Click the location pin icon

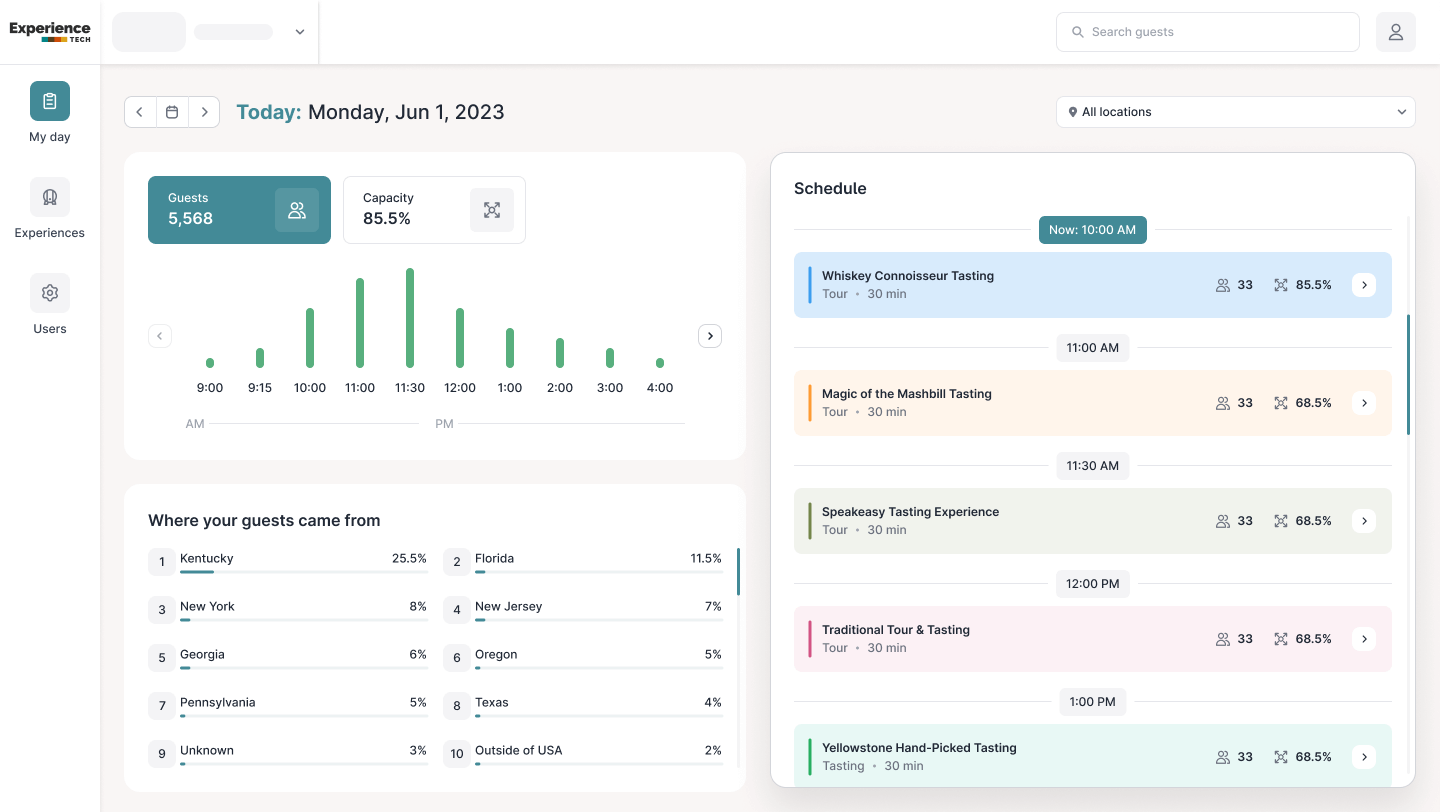[x=1073, y=112]
